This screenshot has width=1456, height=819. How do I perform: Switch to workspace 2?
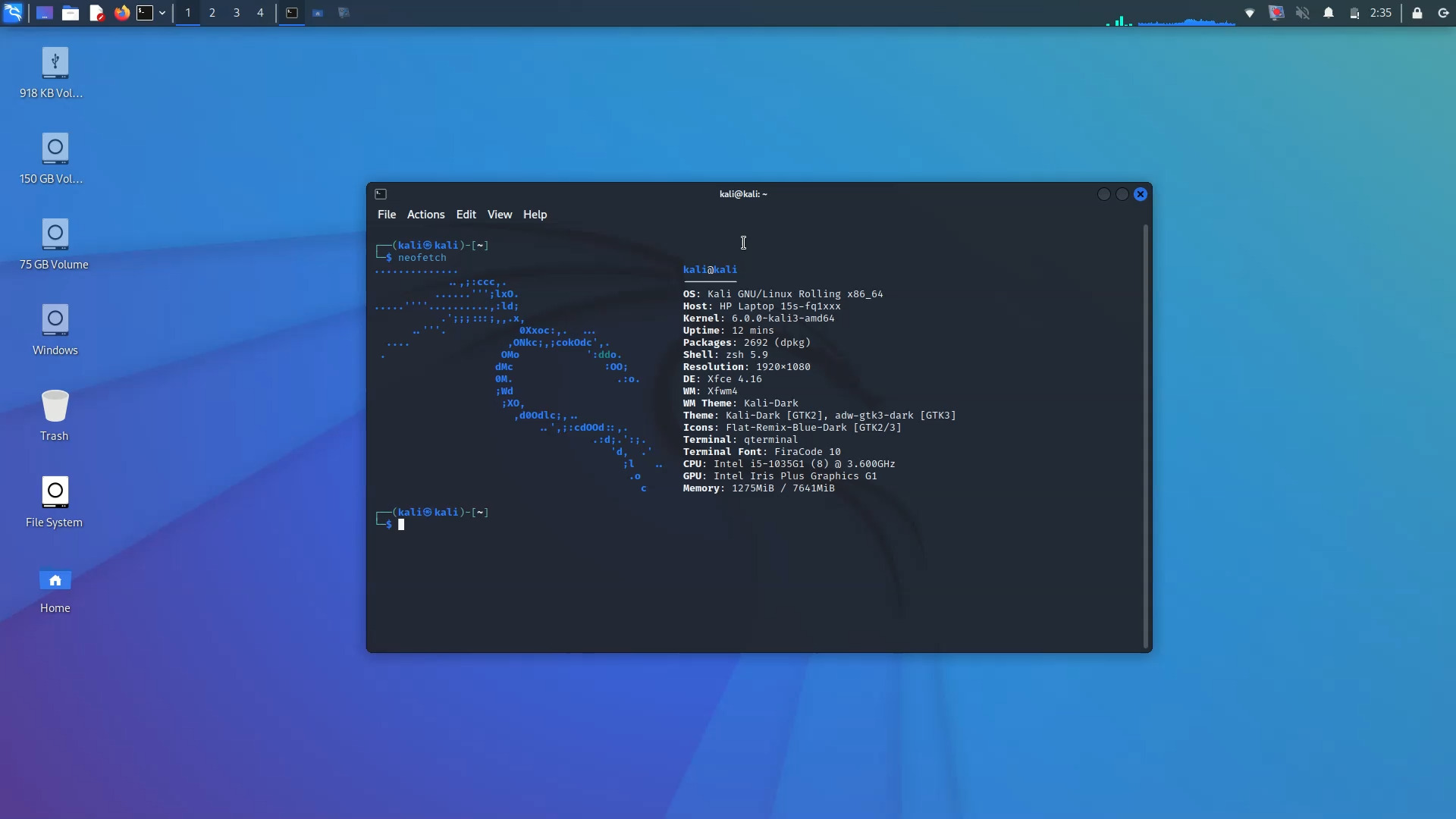coord(212,12)
